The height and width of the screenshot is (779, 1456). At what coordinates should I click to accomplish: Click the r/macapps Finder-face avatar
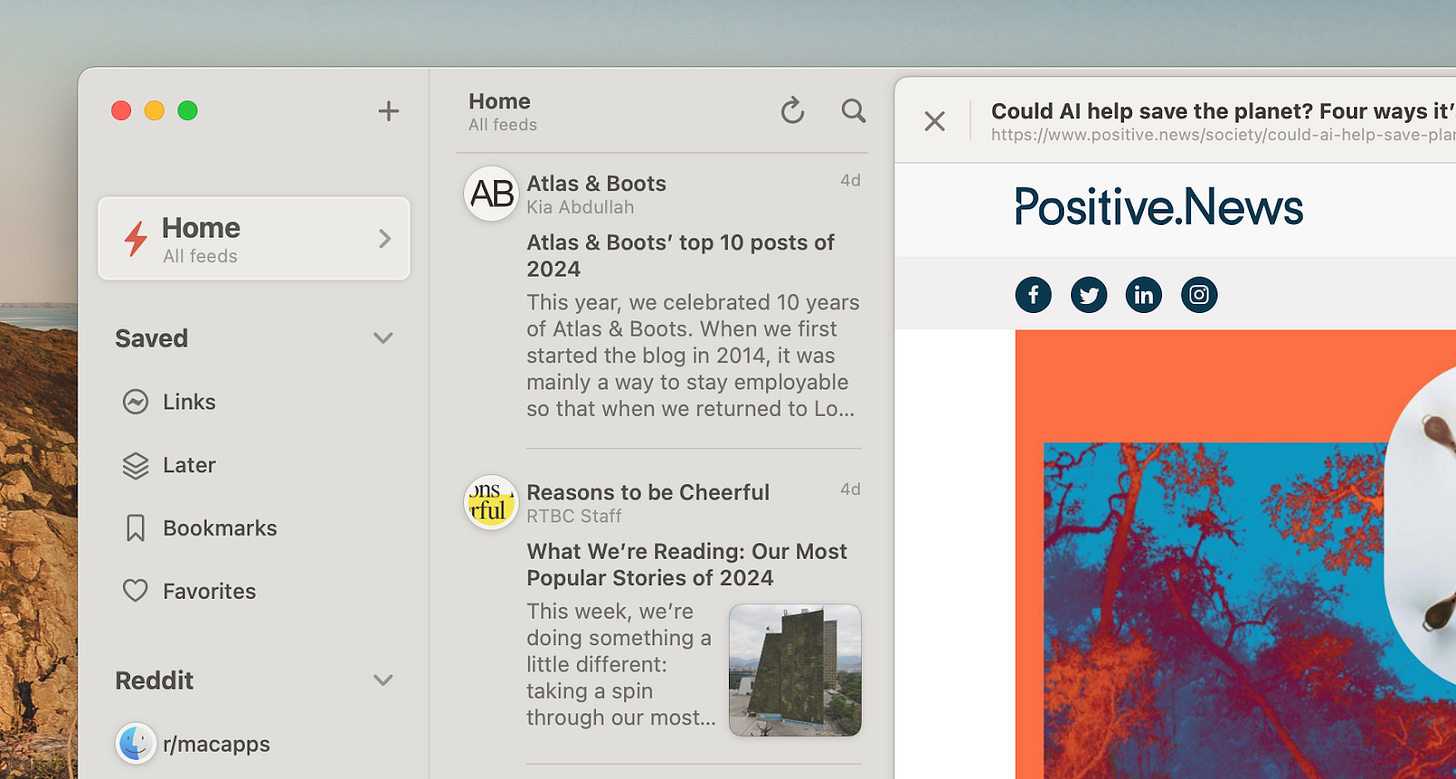(136, 743)
